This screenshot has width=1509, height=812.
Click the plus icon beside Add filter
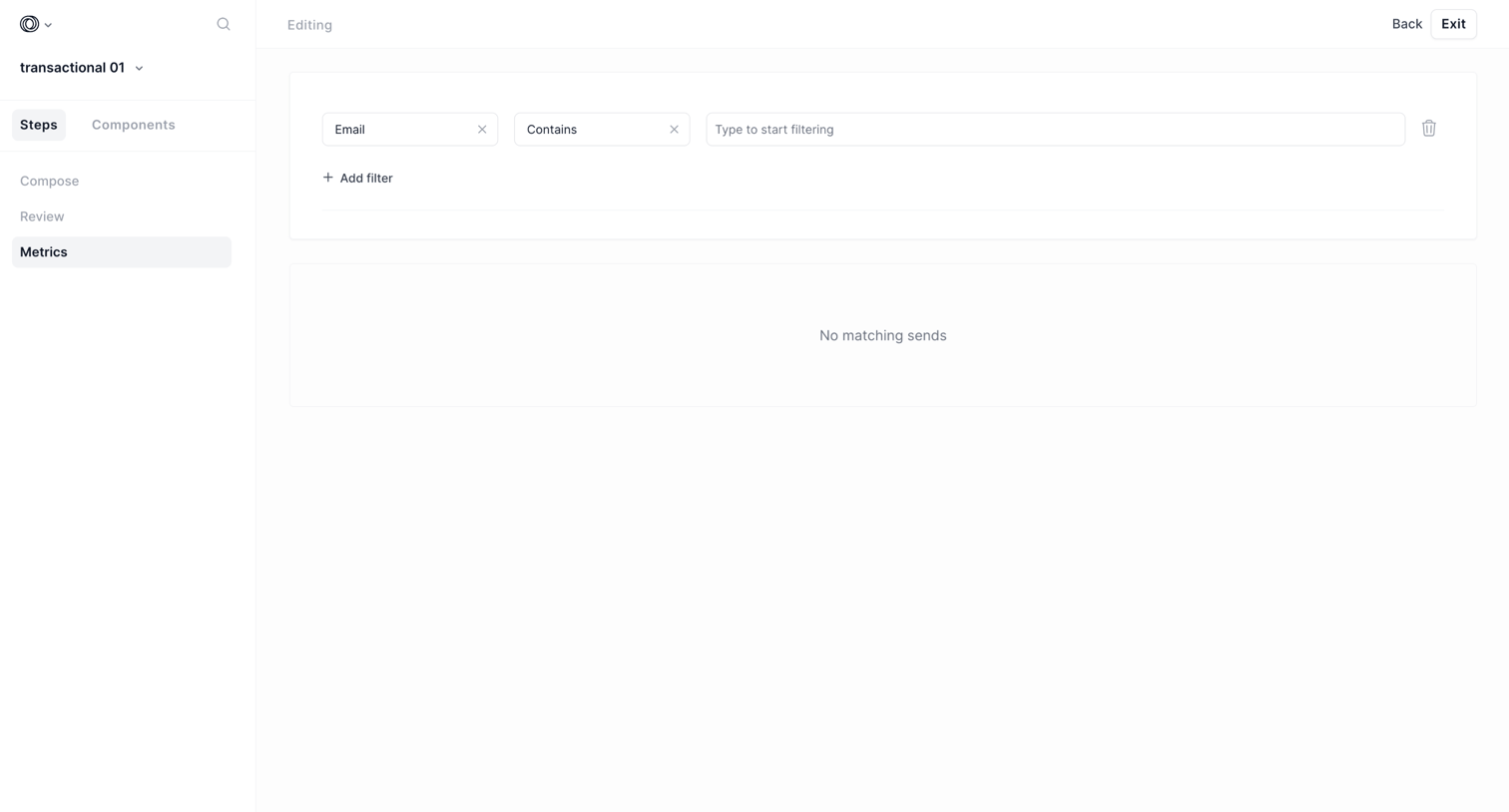[x=327, y=178]
